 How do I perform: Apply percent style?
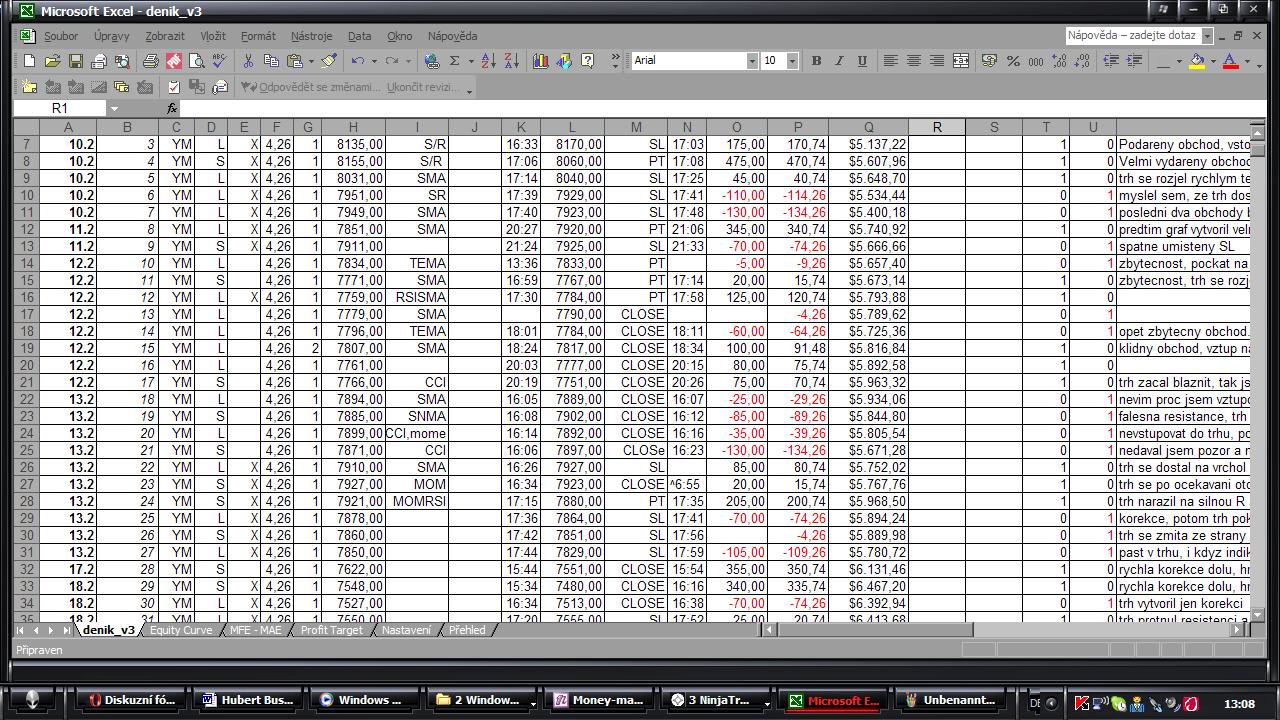(x=1013, y=61)
